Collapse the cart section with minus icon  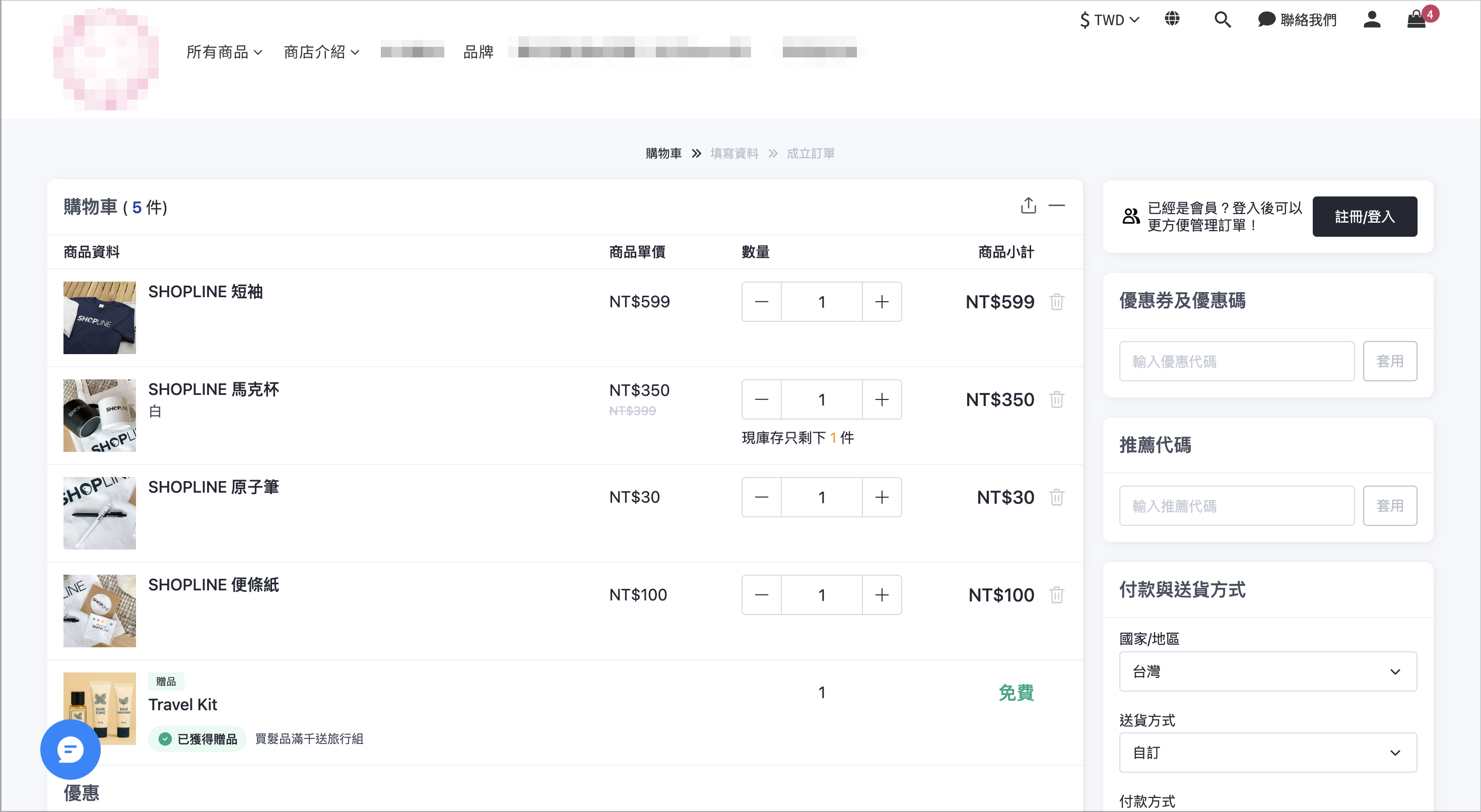(x=1056, y=206)
